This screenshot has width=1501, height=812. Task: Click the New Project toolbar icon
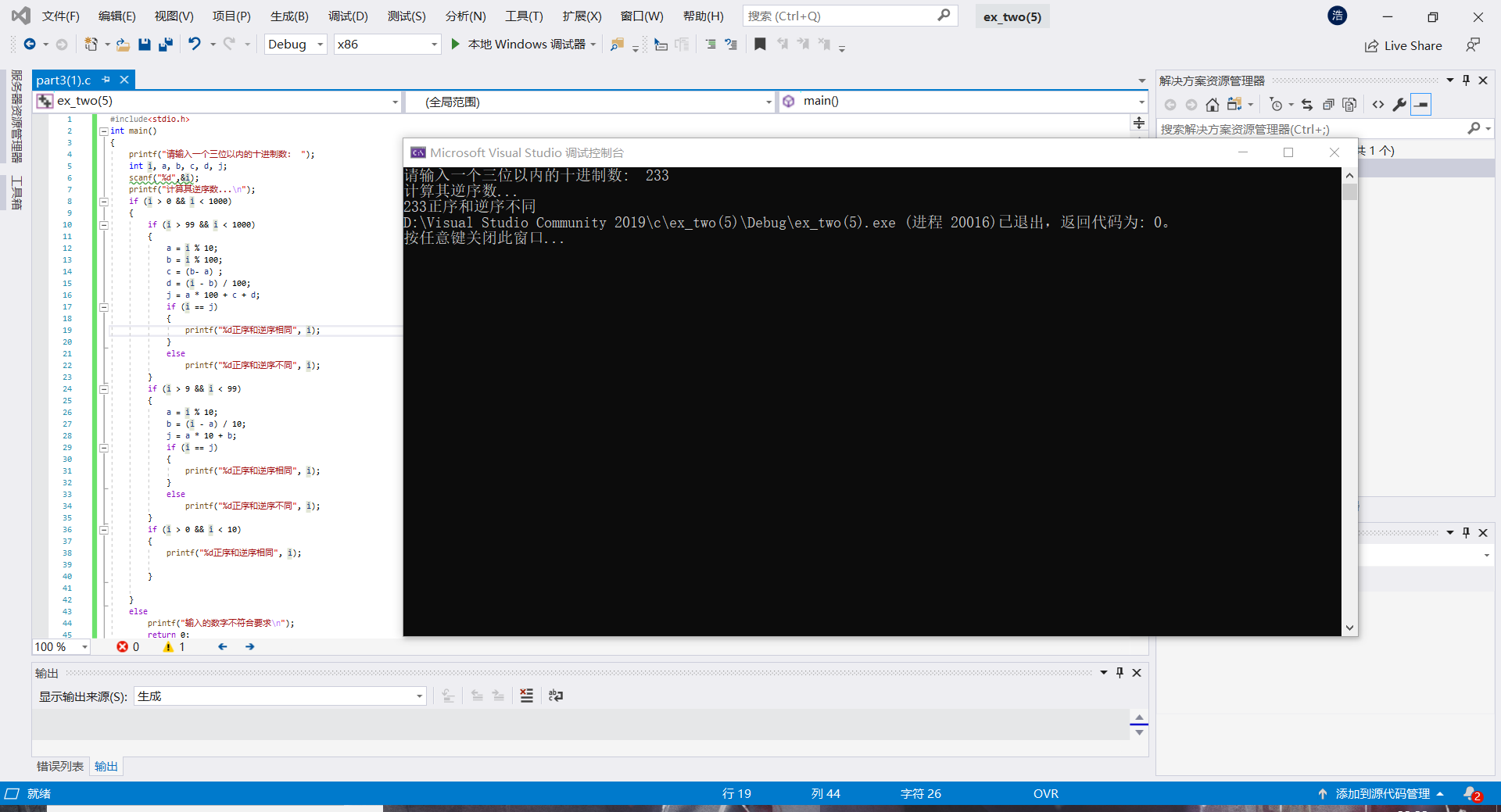tap(91, 45)
